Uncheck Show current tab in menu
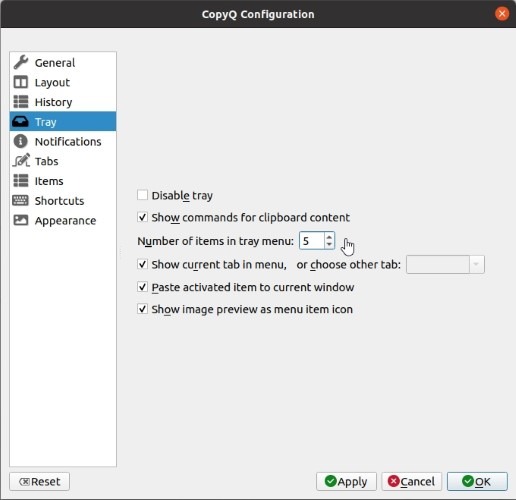The width and height of the screenshot is (516, 500). pyautogui.click(x=142, y=264)
